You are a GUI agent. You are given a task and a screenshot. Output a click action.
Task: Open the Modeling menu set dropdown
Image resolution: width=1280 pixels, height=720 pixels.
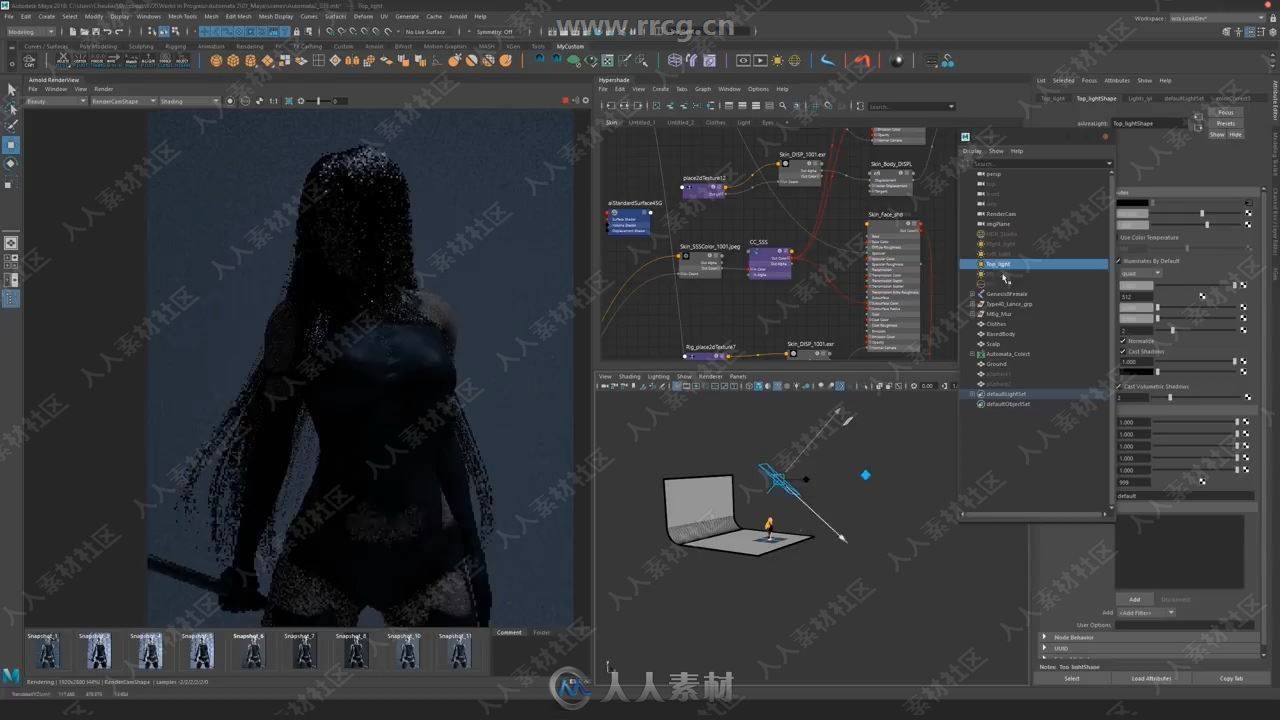click(x=32, y=32)
